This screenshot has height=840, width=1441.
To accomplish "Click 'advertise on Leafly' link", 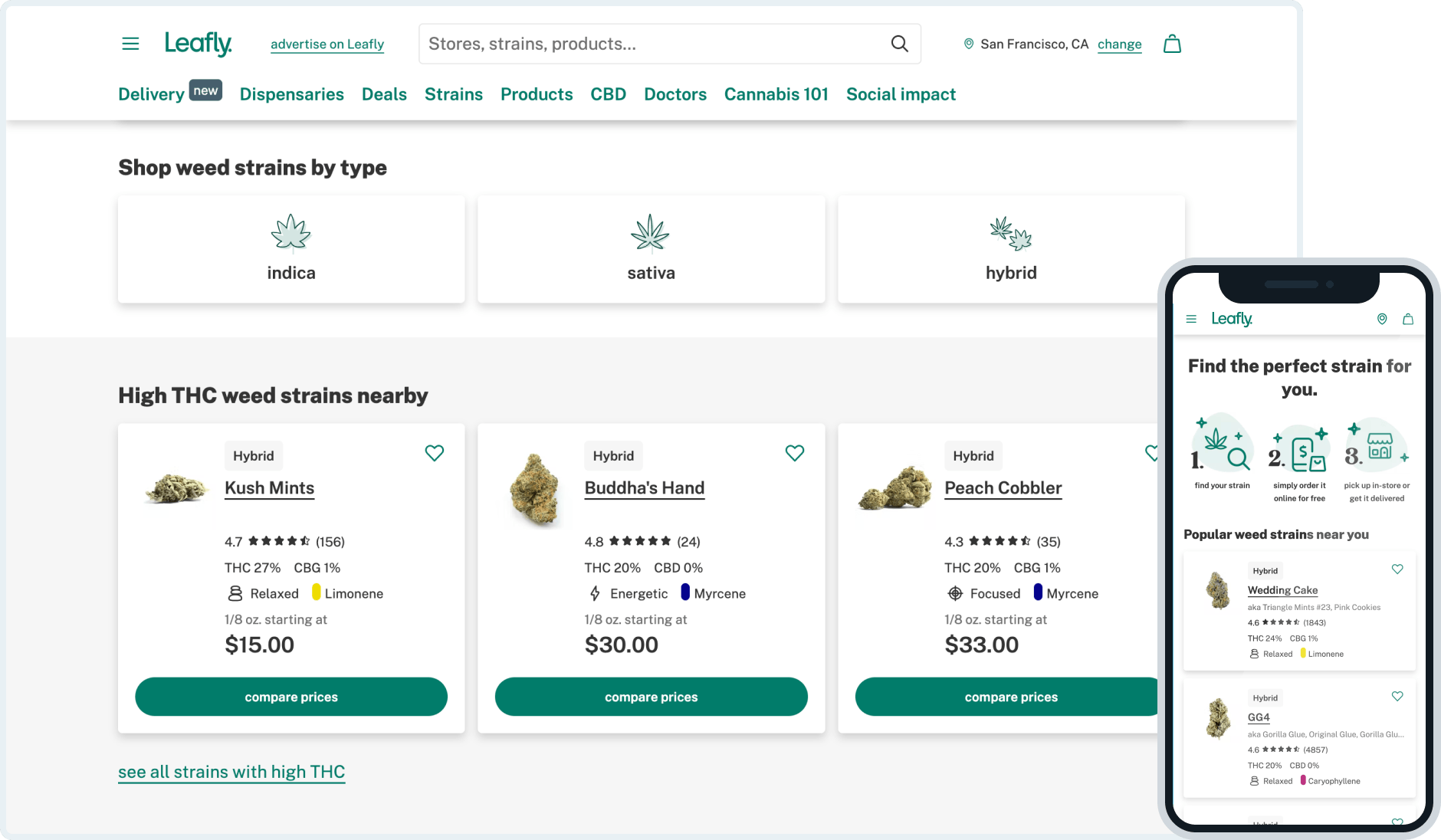I will coord(327,44).
